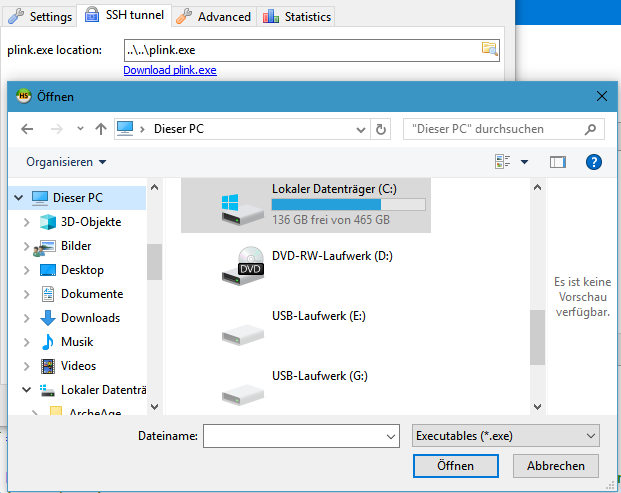Click the navigation tree scrollbar thumb
The height and width of the screenshot is (493, 621).
point(154,262)
